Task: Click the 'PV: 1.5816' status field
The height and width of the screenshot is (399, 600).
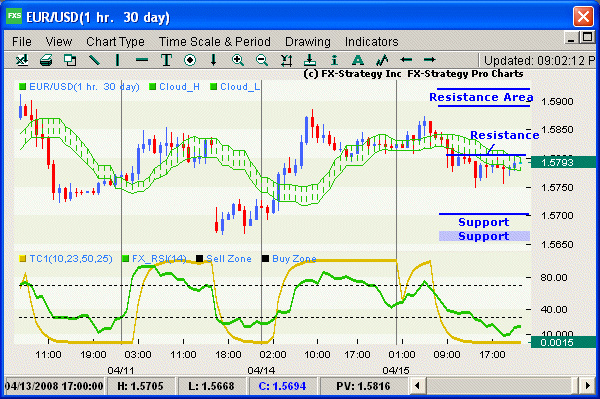Action: click(x=363, y=386)
